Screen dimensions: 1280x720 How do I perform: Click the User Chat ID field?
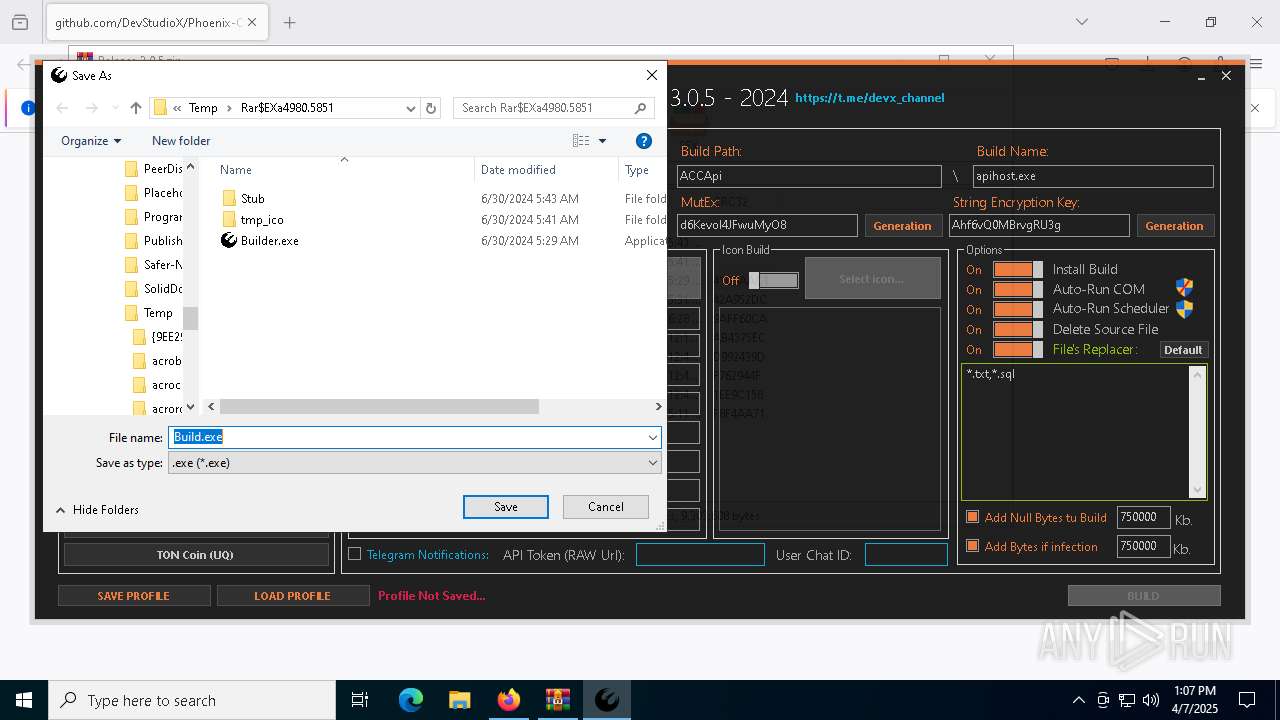tap(906, 555)
